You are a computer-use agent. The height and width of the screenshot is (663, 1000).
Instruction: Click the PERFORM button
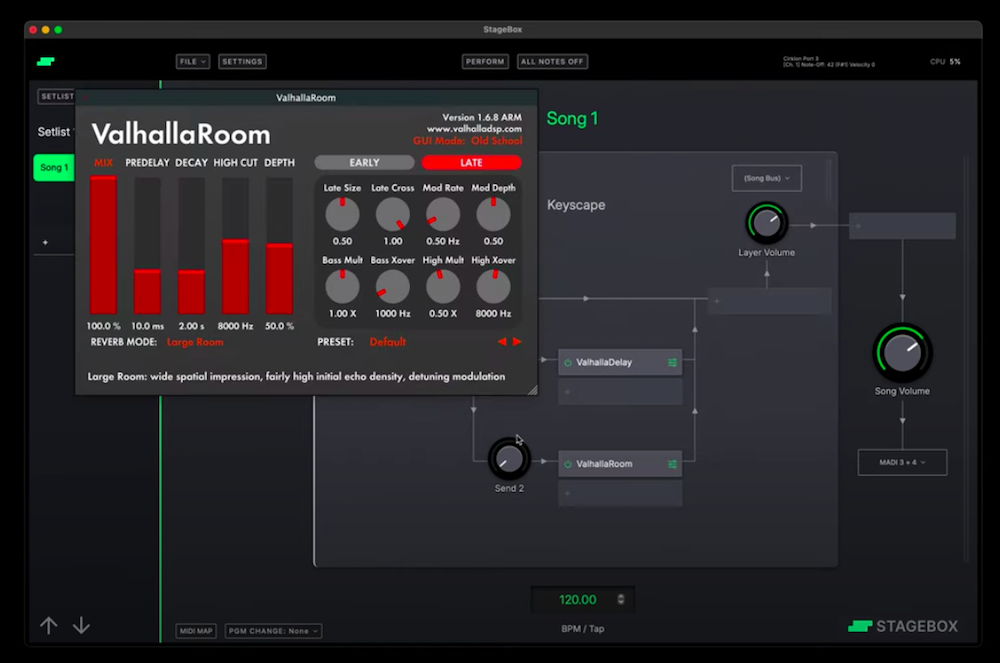pos(485,61)
